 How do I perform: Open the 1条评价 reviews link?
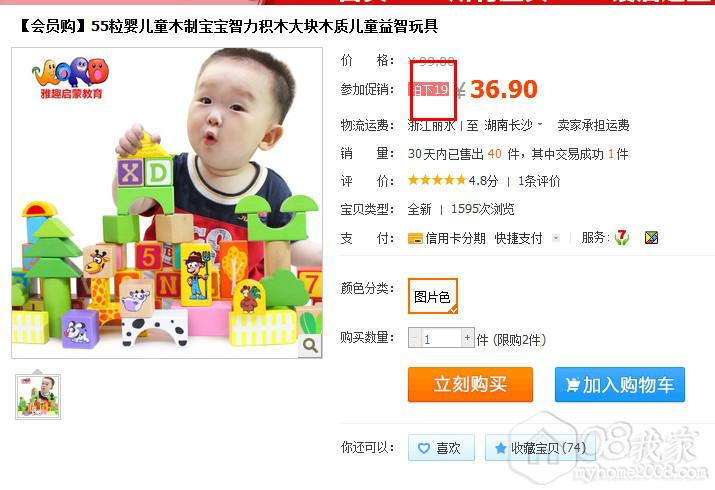(539, 181)
